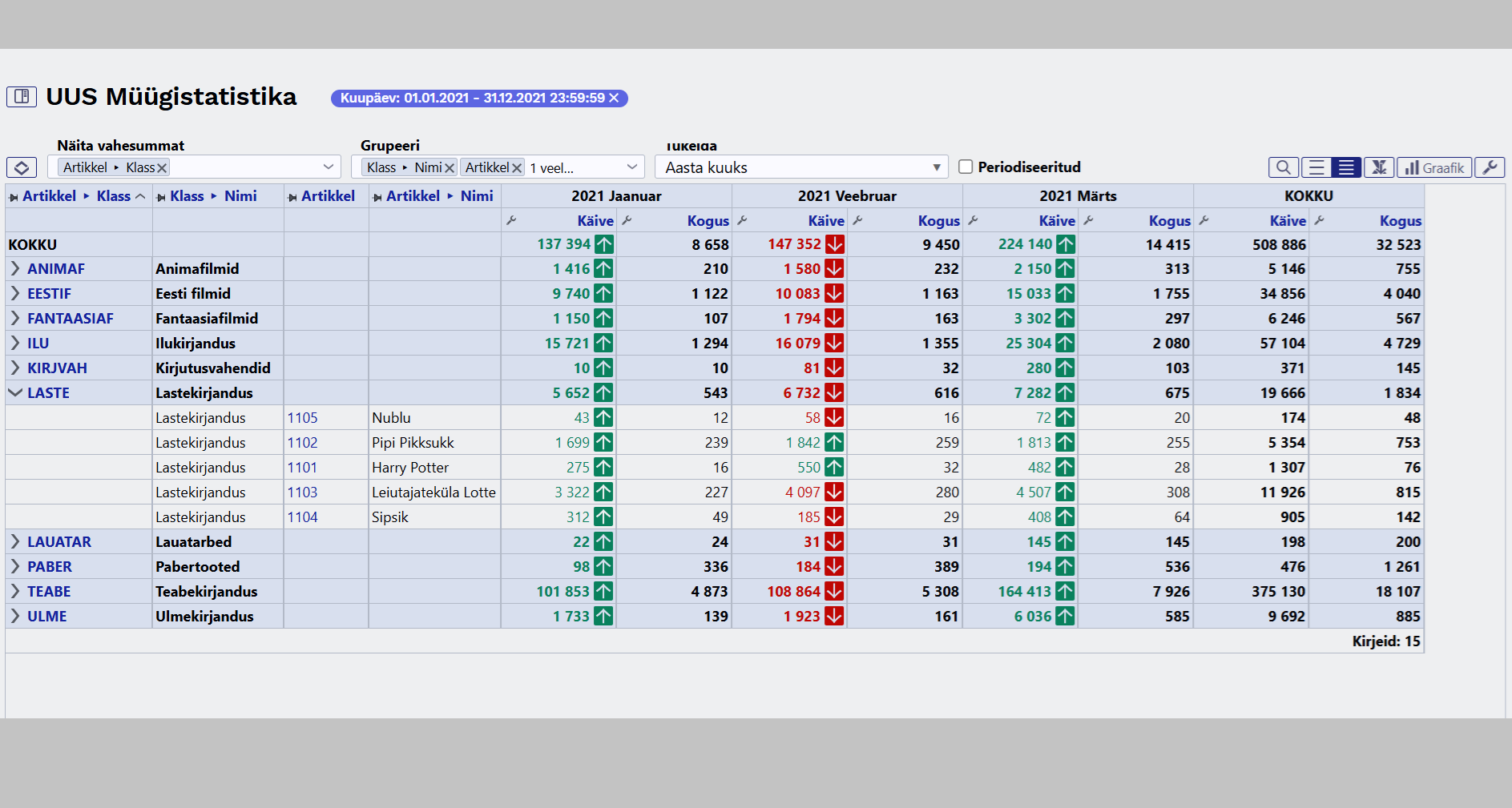Click the expand/collapse all groups icon

22,167
